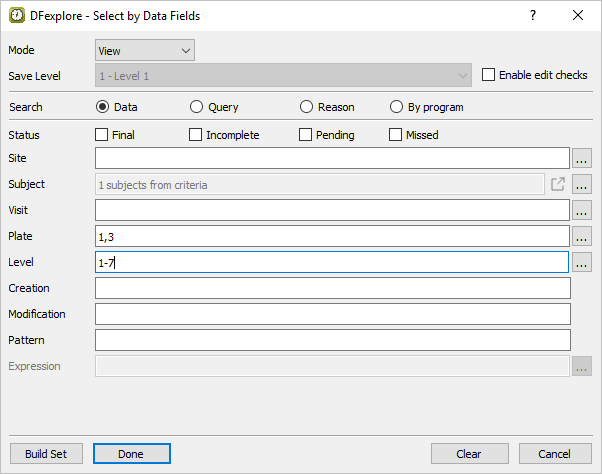Open subject list popout icon
The height and width of the screenshot is (474, 602).
pyautogui.click(x=558, y=184)
